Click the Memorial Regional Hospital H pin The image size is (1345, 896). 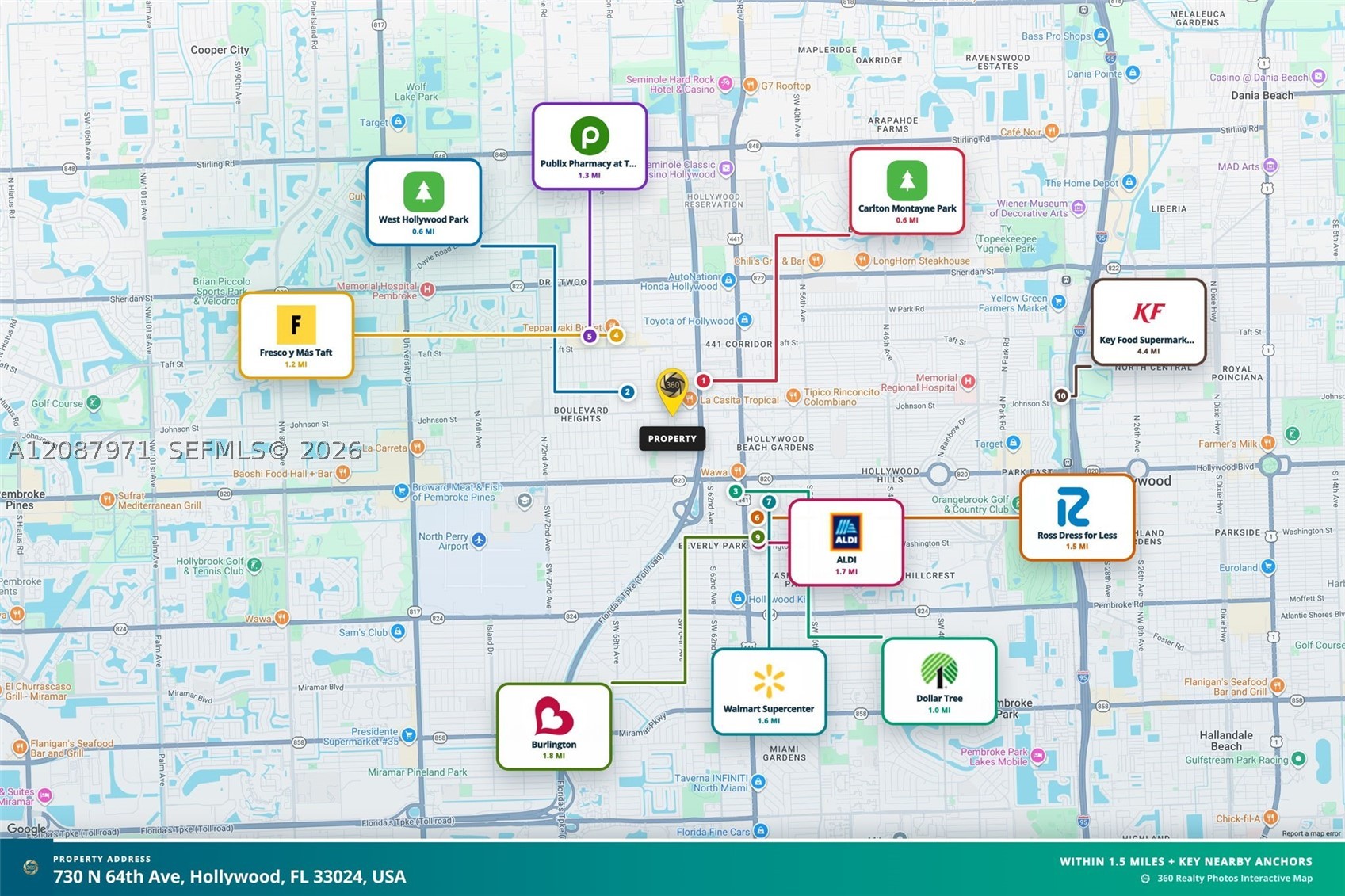point(968,382)
